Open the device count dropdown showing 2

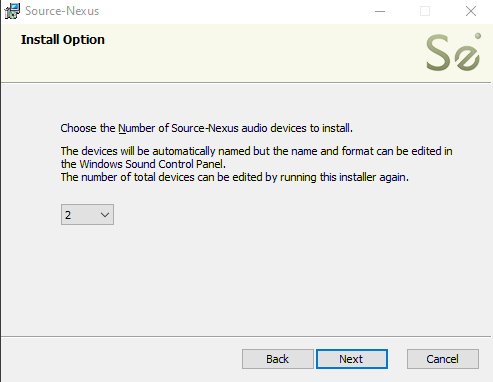point(87,215)
